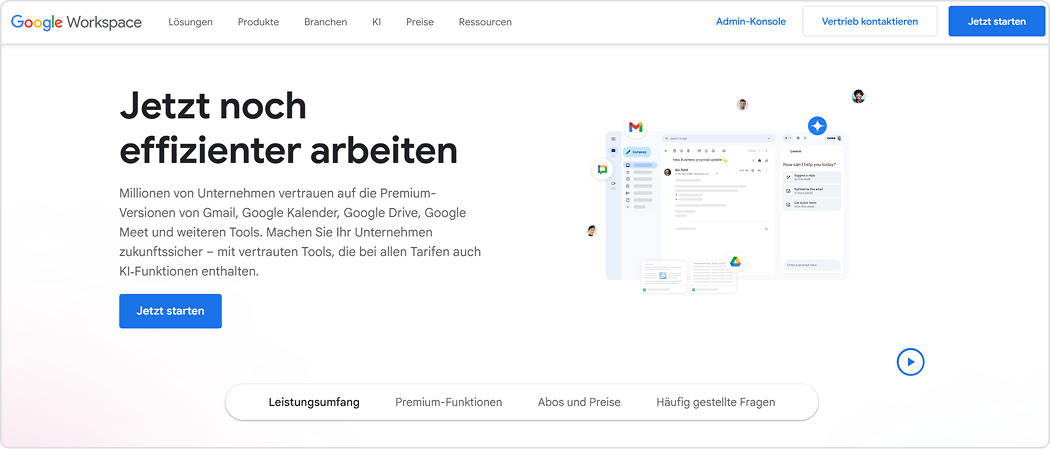Click the Vertrieb kontaktieren button
This screenshot has height=449, width=1050.
(x=870, y=21)
